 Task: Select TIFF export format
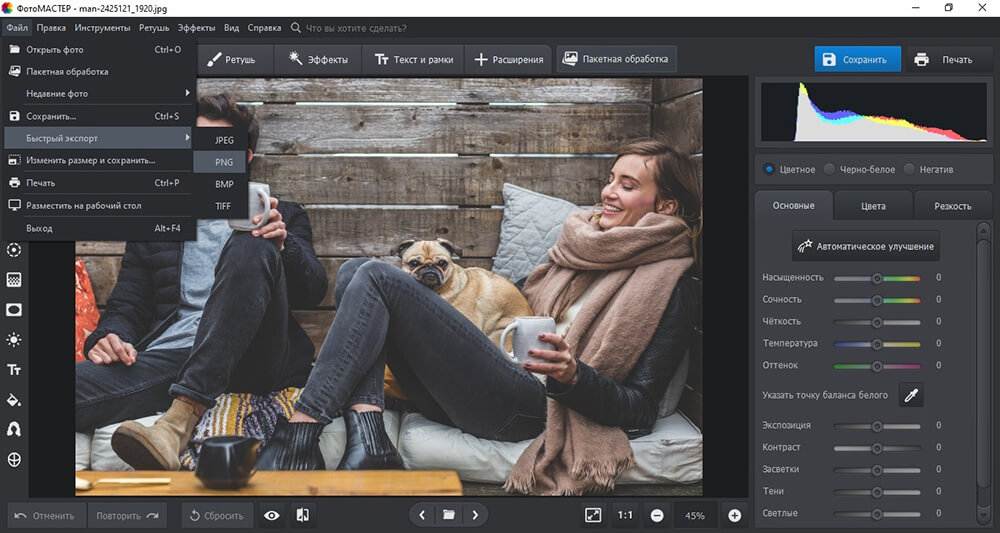point(223,206)
